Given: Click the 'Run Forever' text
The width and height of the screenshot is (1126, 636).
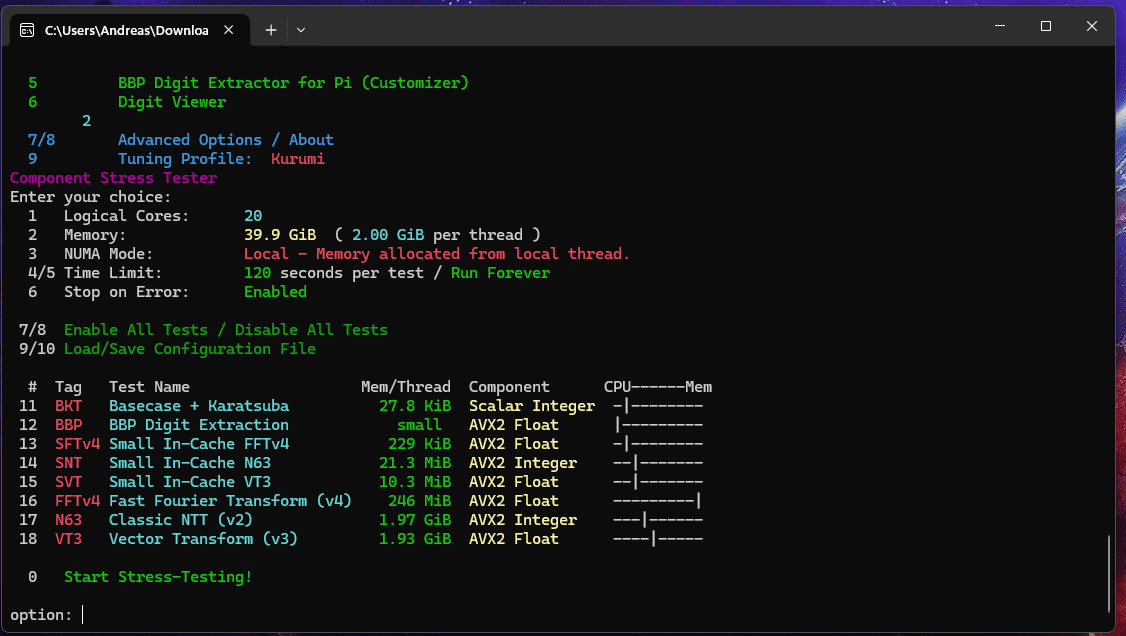Looking at the screenshot, I should 501,273.
